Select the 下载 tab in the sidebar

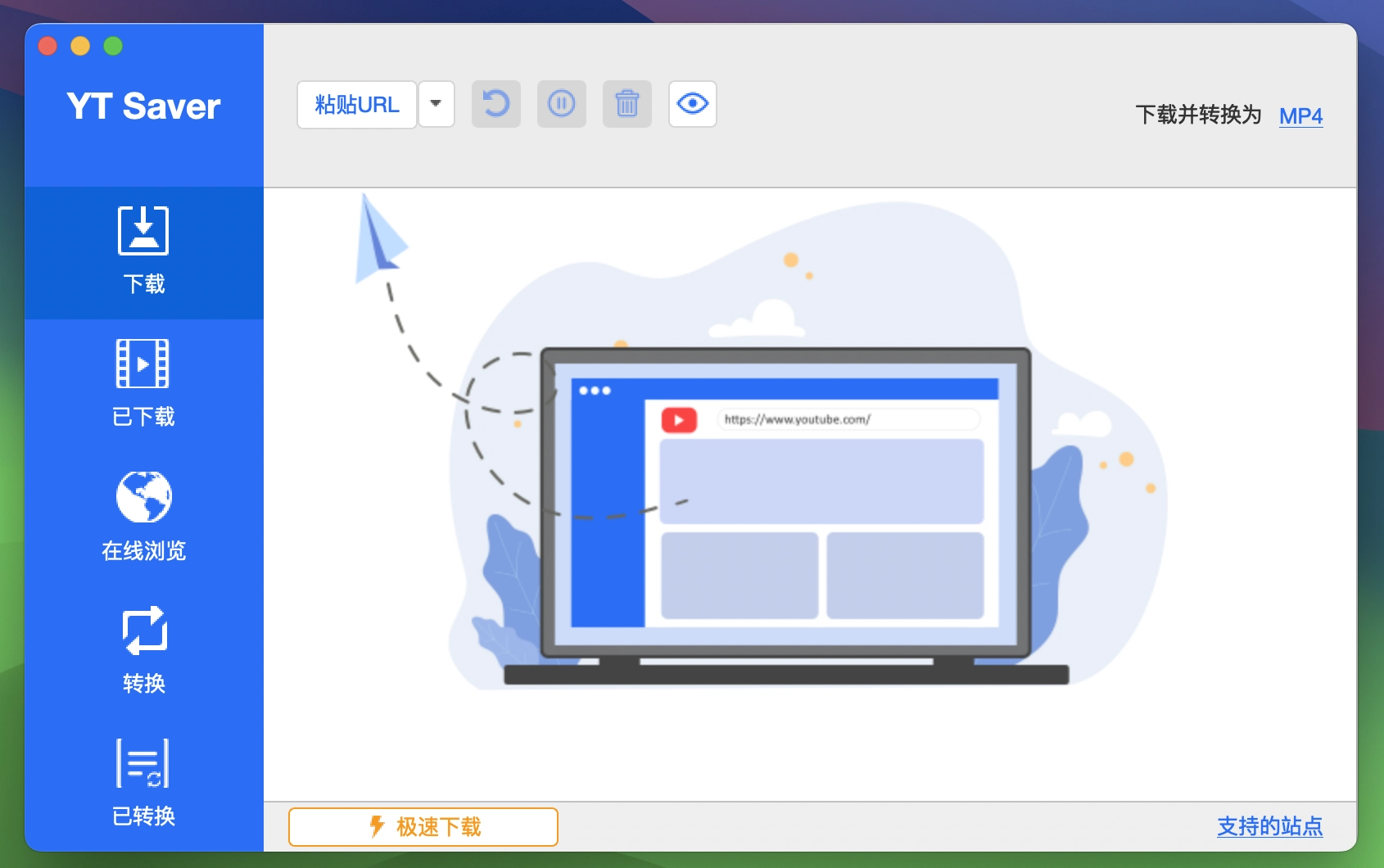(x=144, y=251)
